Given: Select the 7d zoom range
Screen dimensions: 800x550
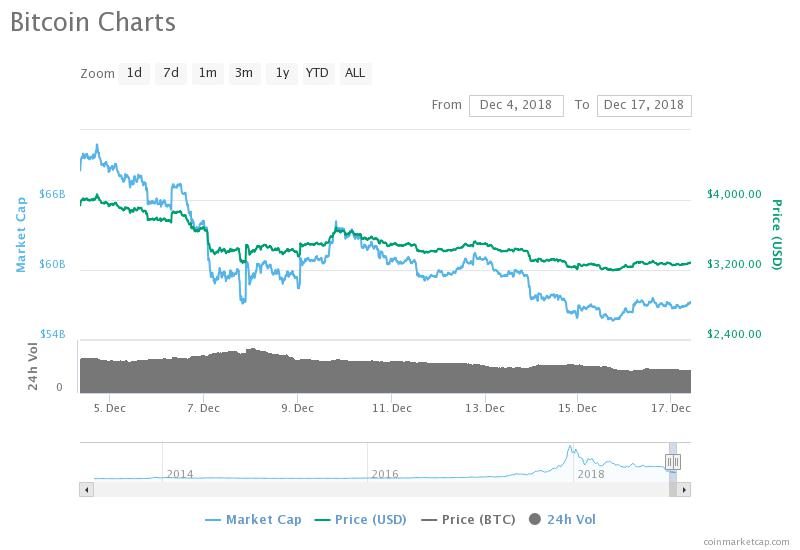Looking at the screenshot, I should [x=171, y=73].
